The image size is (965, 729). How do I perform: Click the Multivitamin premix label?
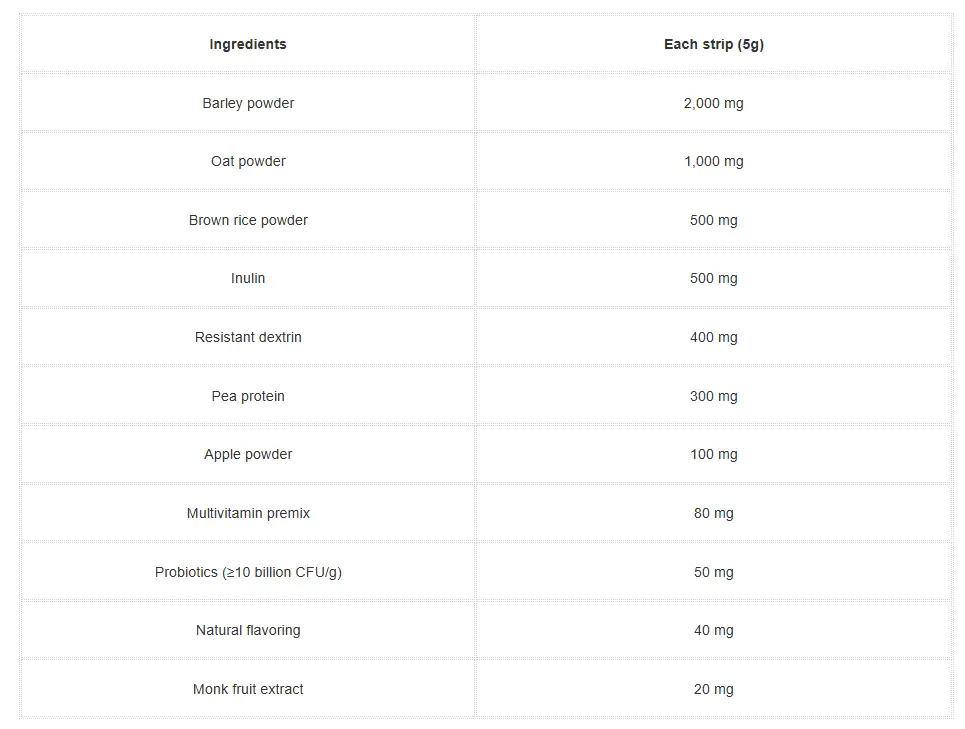(248, 513)
